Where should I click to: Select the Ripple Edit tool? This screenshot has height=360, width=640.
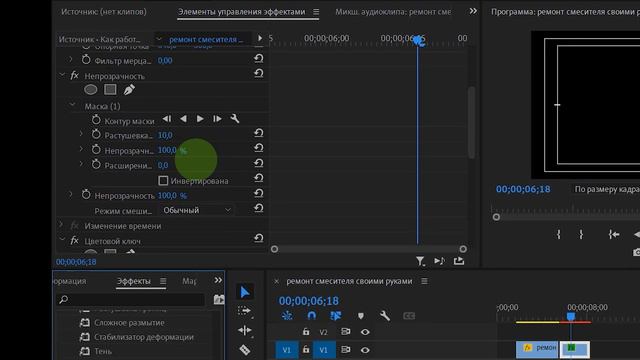[x=244, y=330]
